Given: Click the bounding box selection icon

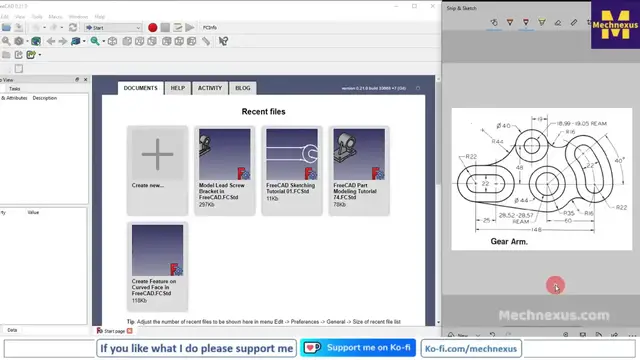Looking at the screenshot, I should (36, 41).
